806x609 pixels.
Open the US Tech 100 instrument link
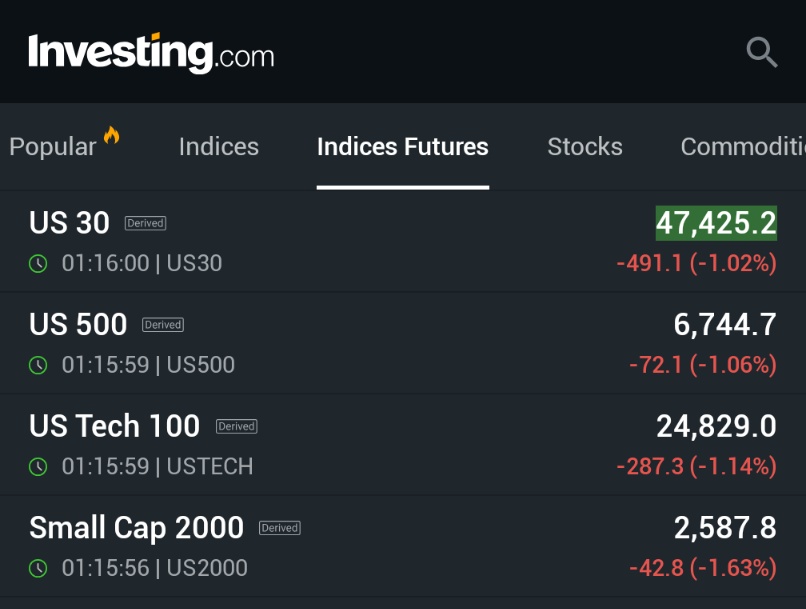(115, 426)
